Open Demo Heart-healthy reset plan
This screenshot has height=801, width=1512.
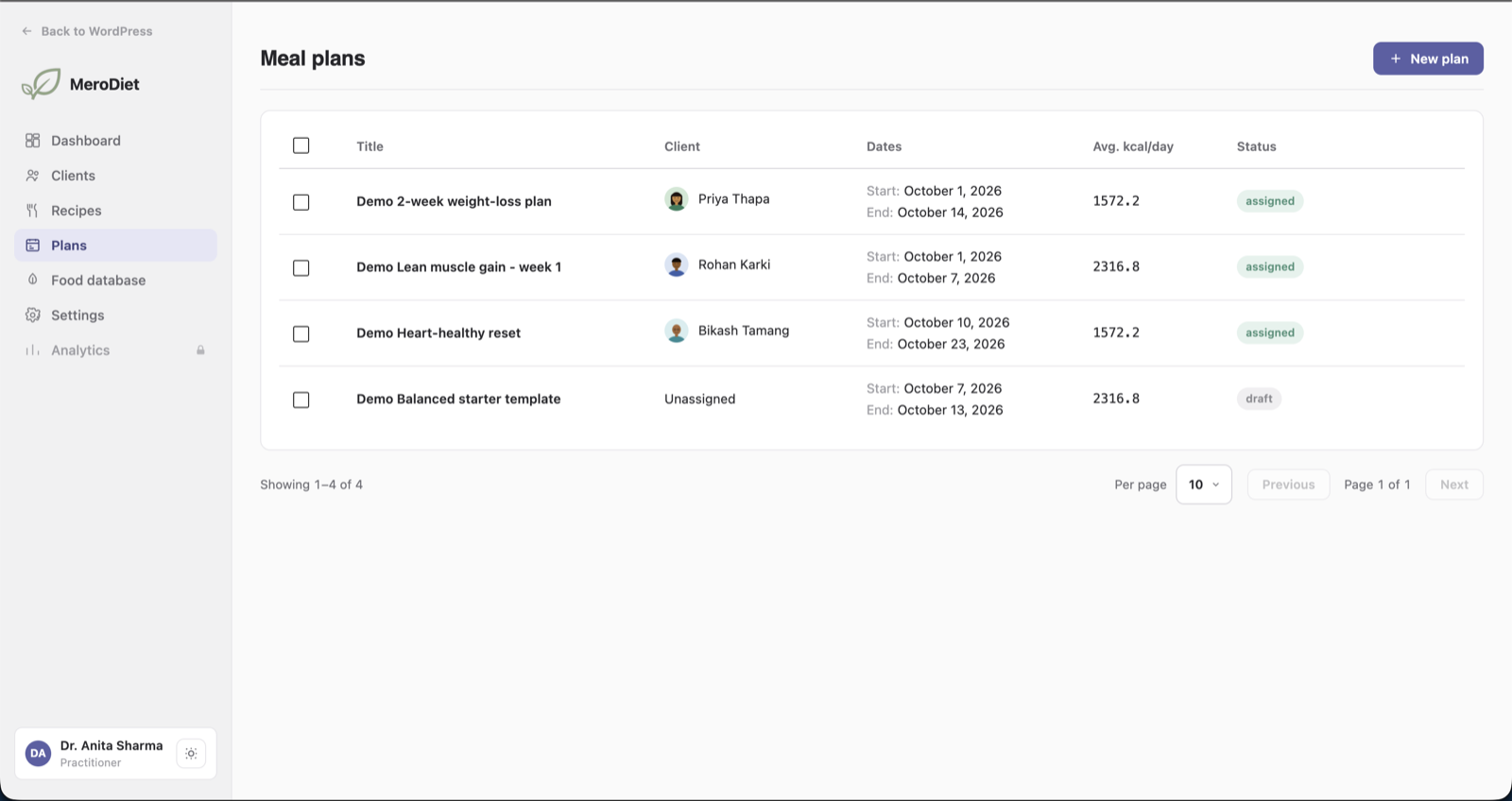(x=438, y=333)
